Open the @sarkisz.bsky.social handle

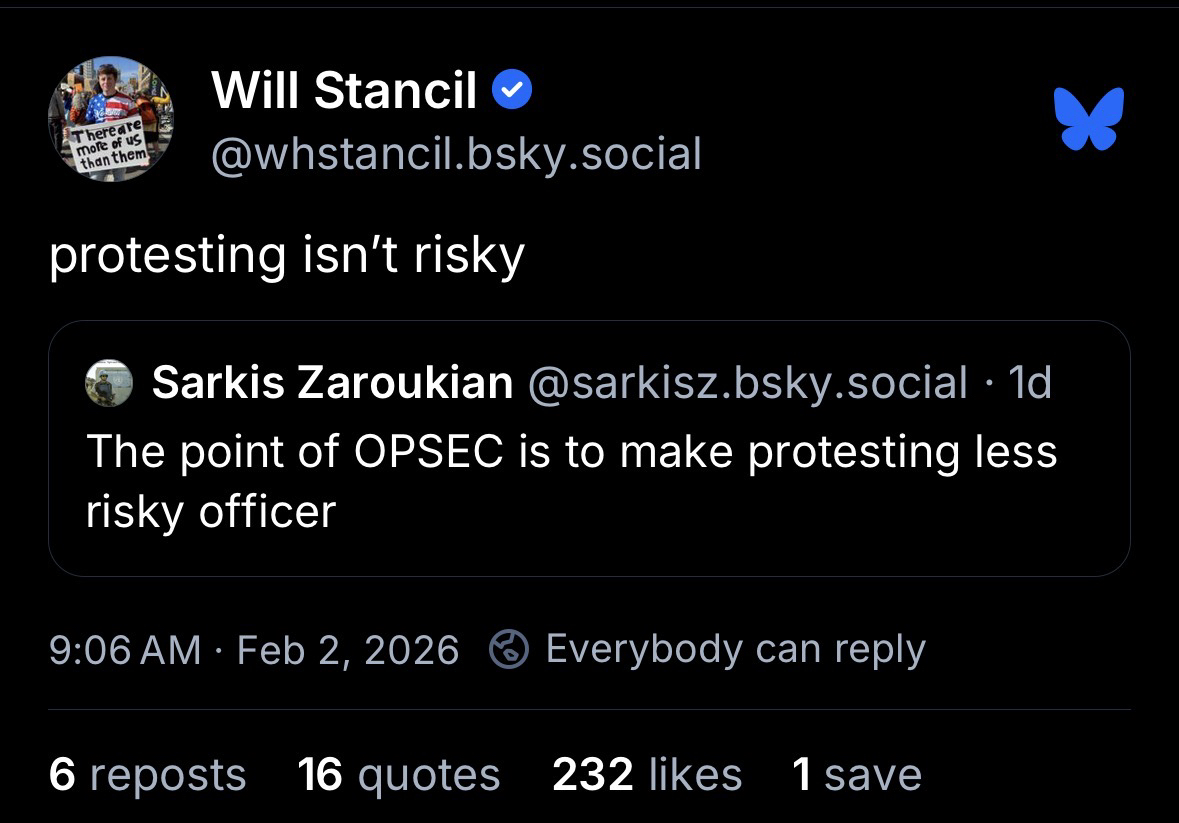coord(748,383)
